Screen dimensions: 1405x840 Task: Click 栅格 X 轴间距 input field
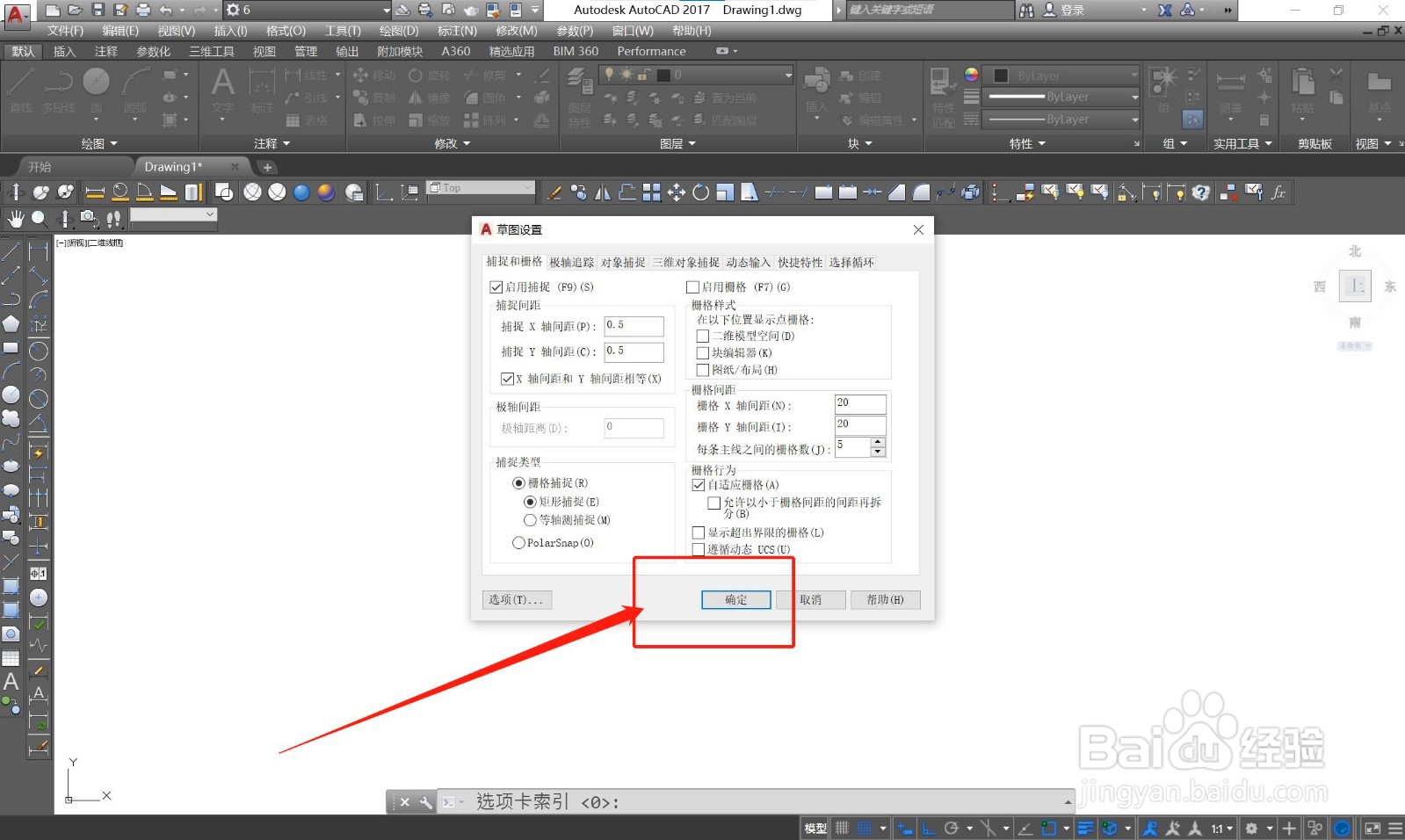[x=860, y=404]
